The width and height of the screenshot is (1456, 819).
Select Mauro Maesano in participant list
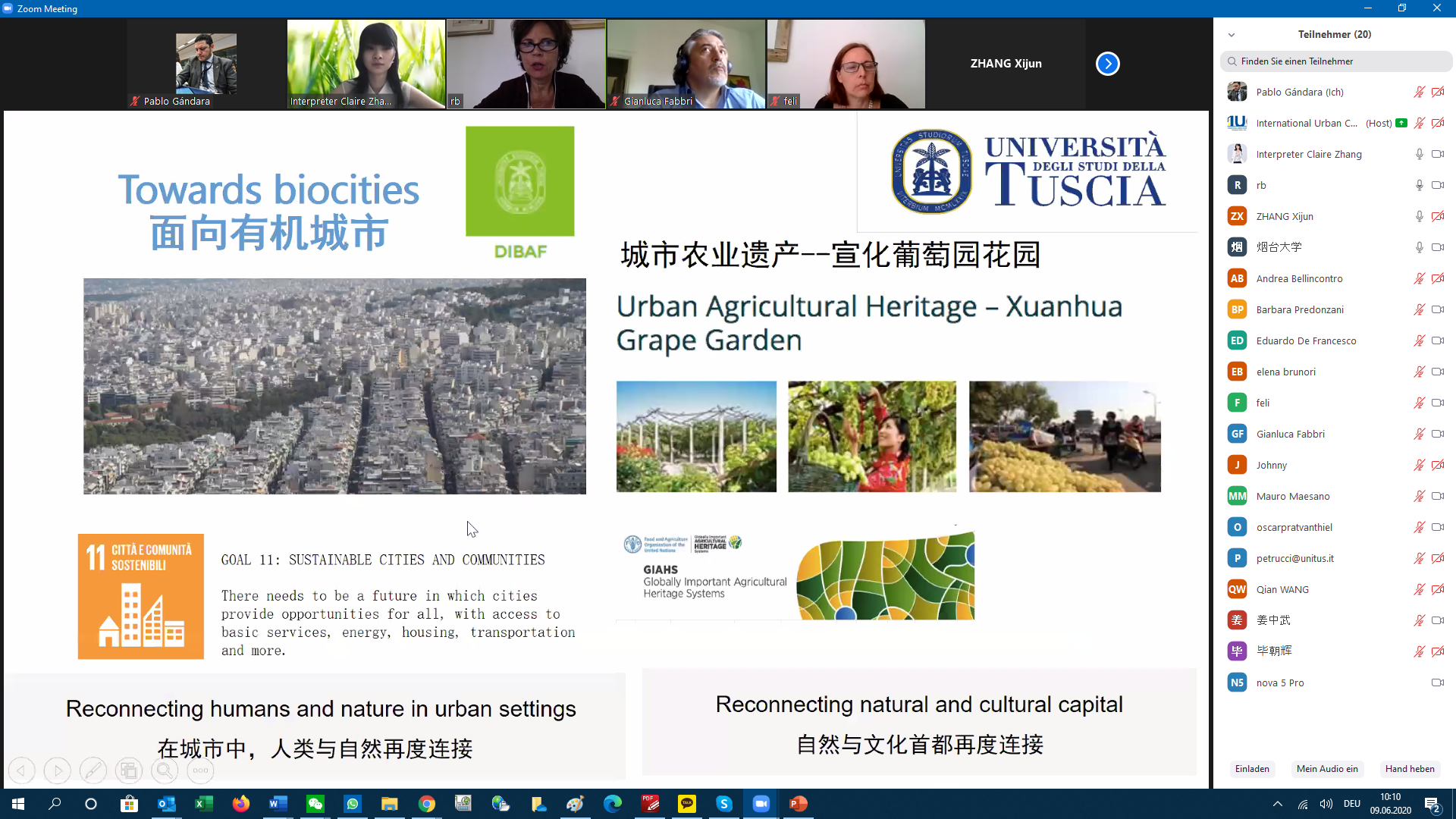[x=1292, y=496]
